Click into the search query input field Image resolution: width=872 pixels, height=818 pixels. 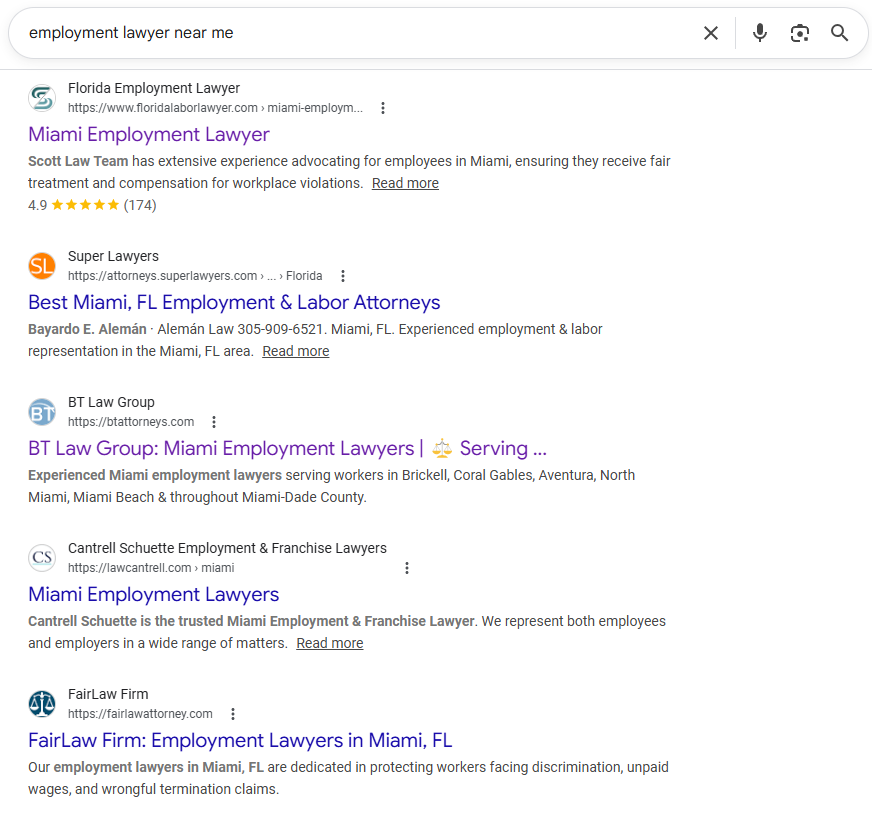click(350, 33)
